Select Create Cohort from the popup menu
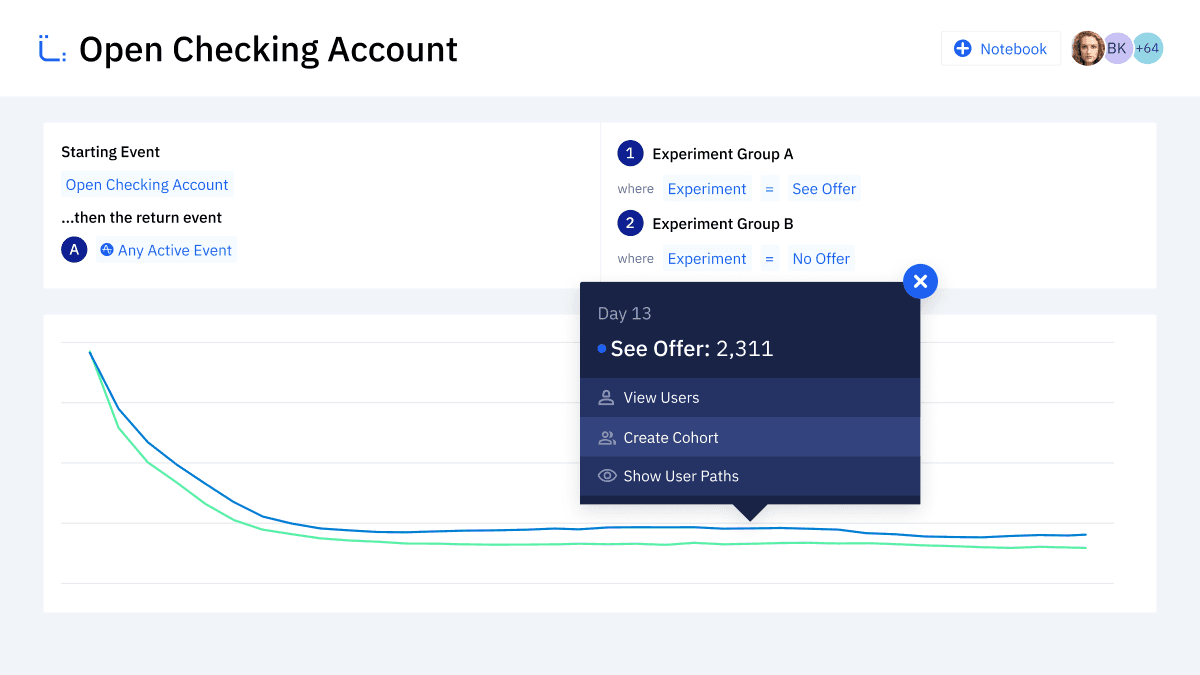 (x=671, y=438)
